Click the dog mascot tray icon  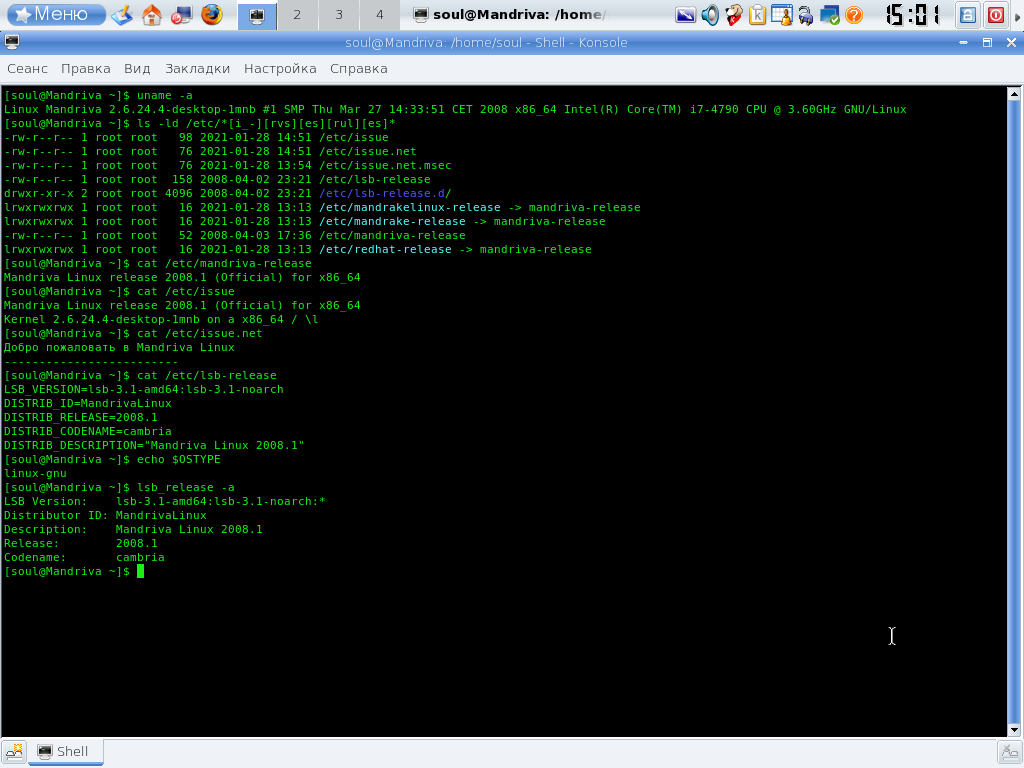click(x=734, y=15)
